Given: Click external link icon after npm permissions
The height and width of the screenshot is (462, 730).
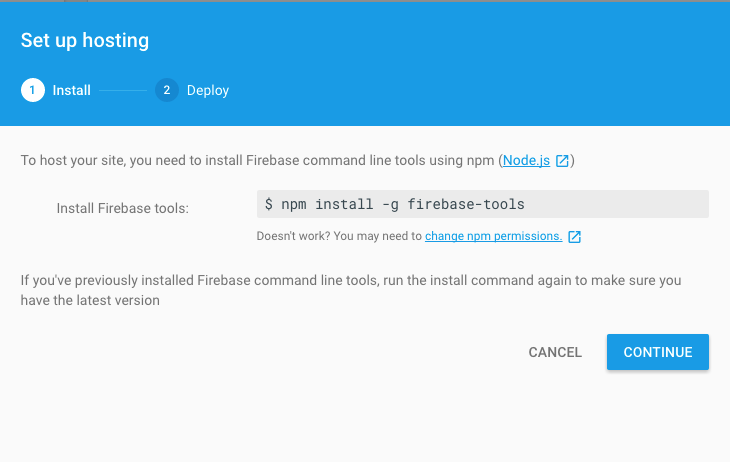Looking at the screenshot, I should pyautogui.click(x=574, y=237).
